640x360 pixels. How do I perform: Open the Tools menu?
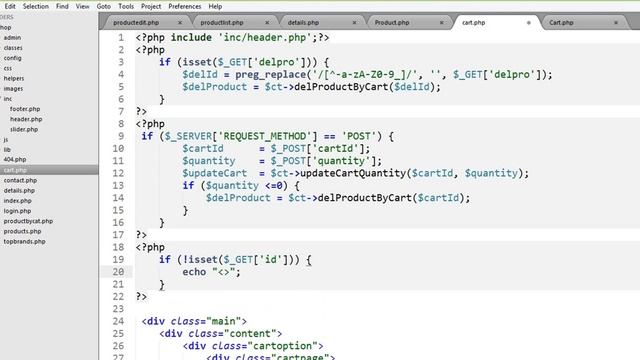pos(126,7)
